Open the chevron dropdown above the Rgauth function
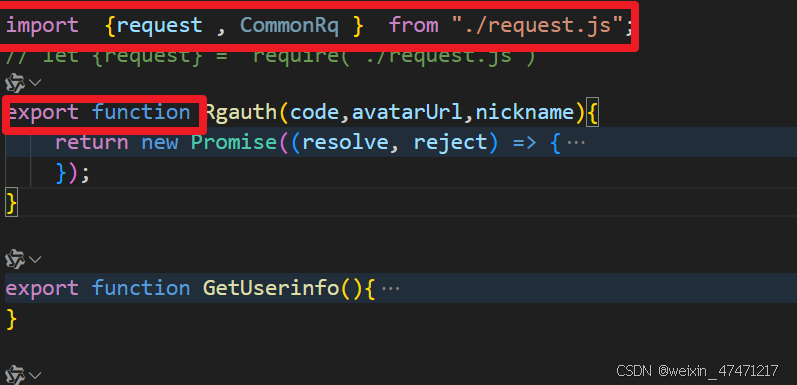Viewport: 797px width, 385px height. point(35,82)
